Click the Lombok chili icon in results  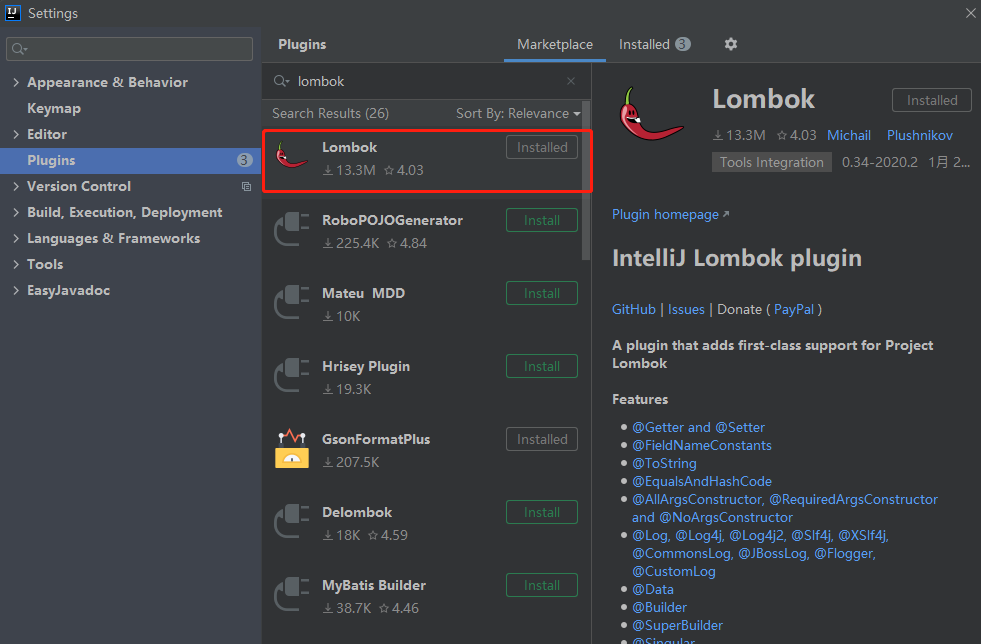point(292,156)
